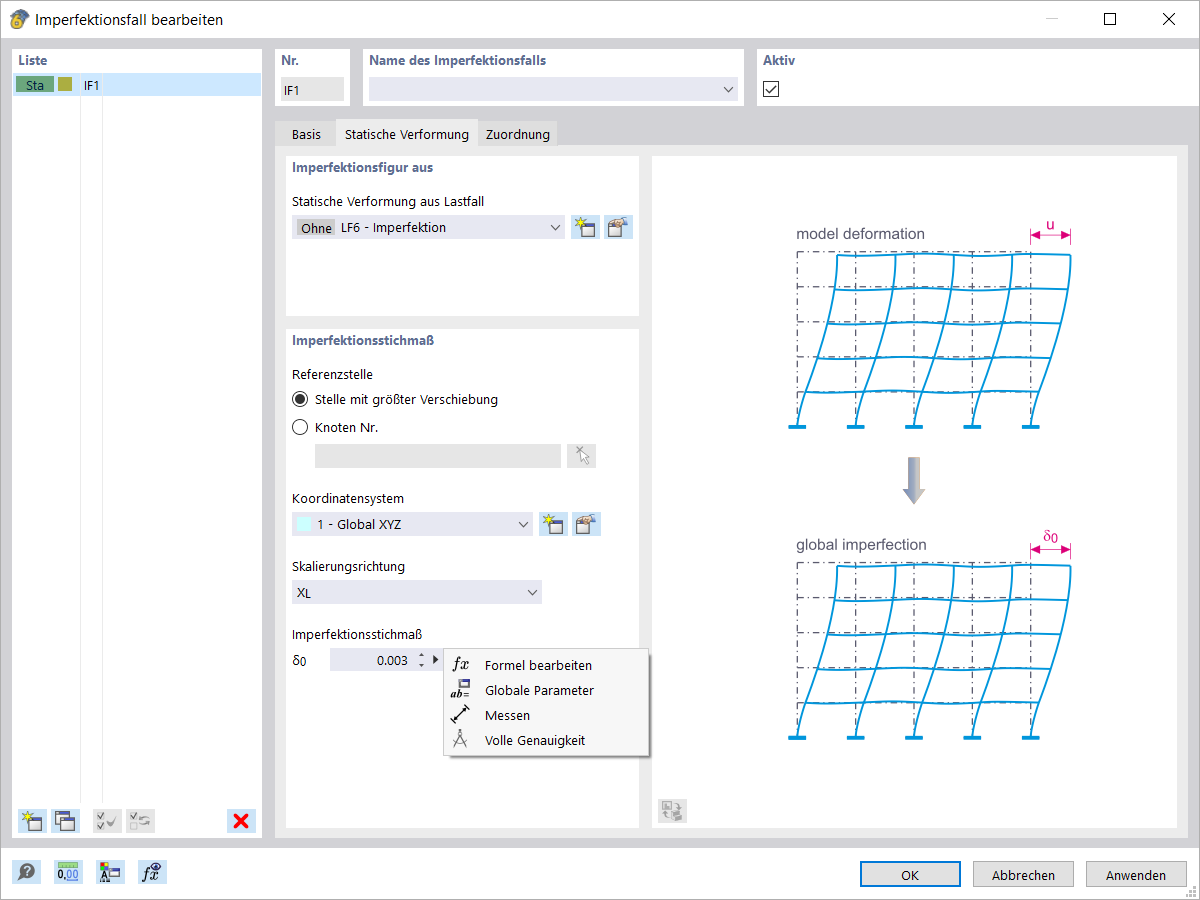Select Statische Verformung tab

pyautogui.click(x=407, y=134)
